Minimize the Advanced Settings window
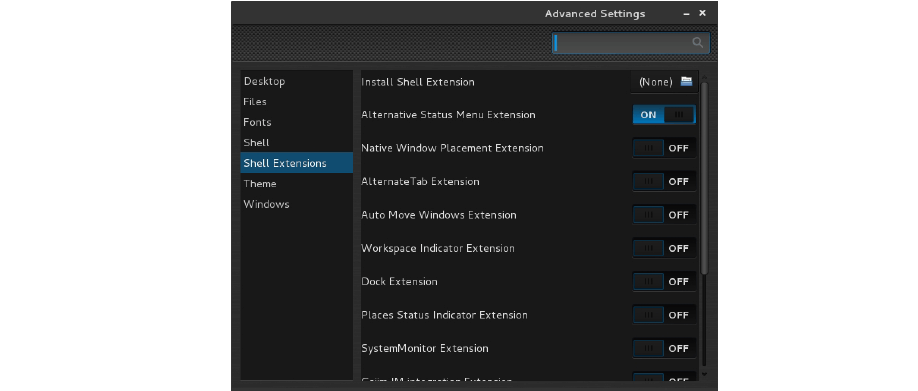This screenshot has height=391, width=918. [x=686, y=13]
